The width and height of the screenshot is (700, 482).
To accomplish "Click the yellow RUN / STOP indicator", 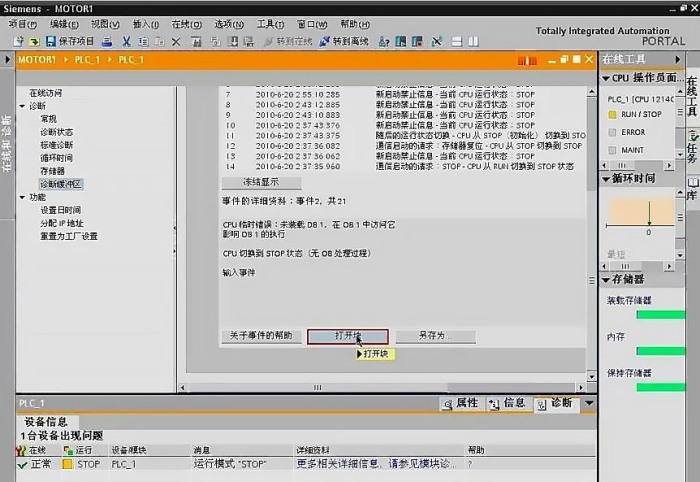I will (x=612, y=115).
